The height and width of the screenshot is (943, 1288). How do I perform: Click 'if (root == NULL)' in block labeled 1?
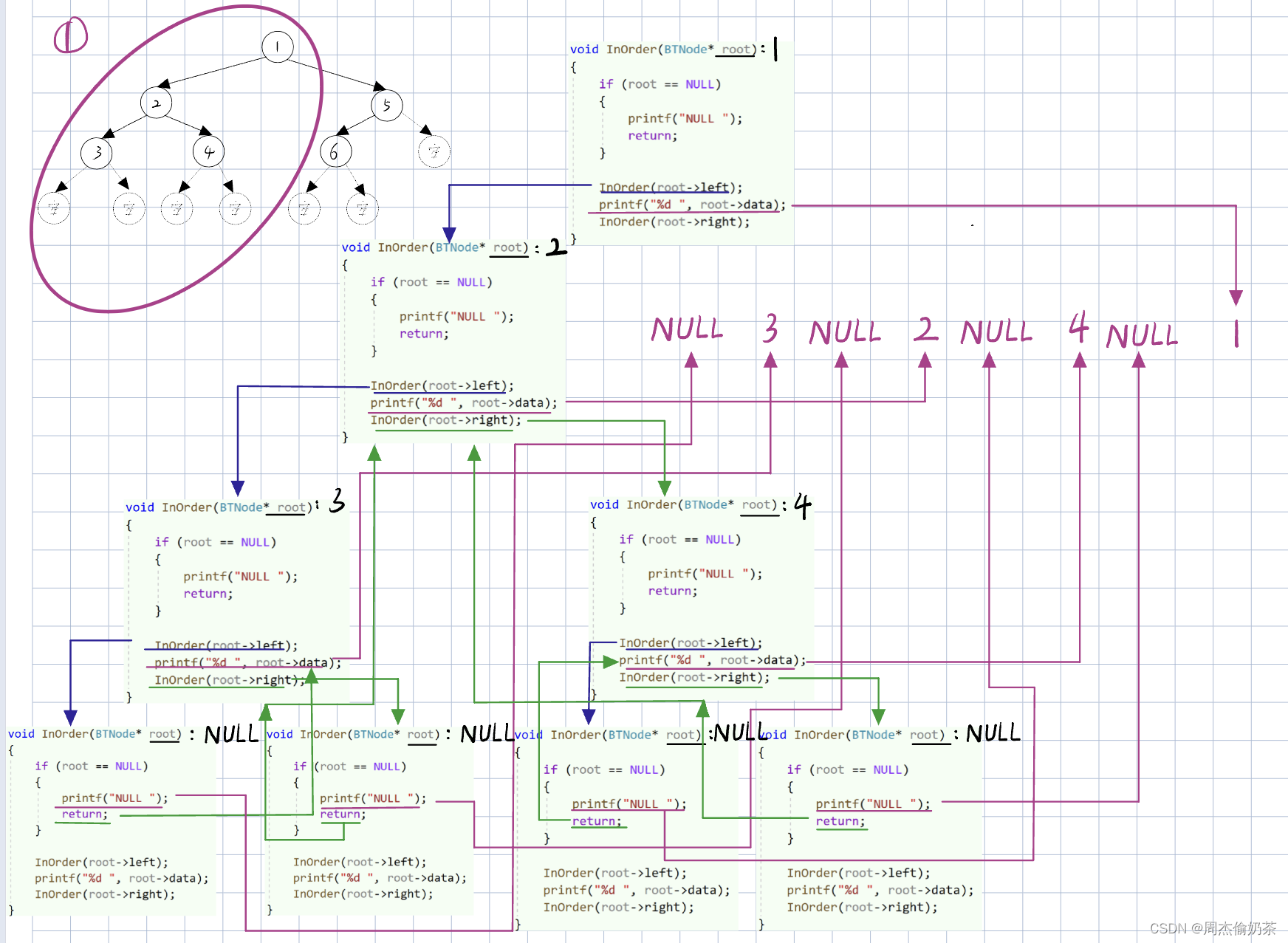point(660,84)
